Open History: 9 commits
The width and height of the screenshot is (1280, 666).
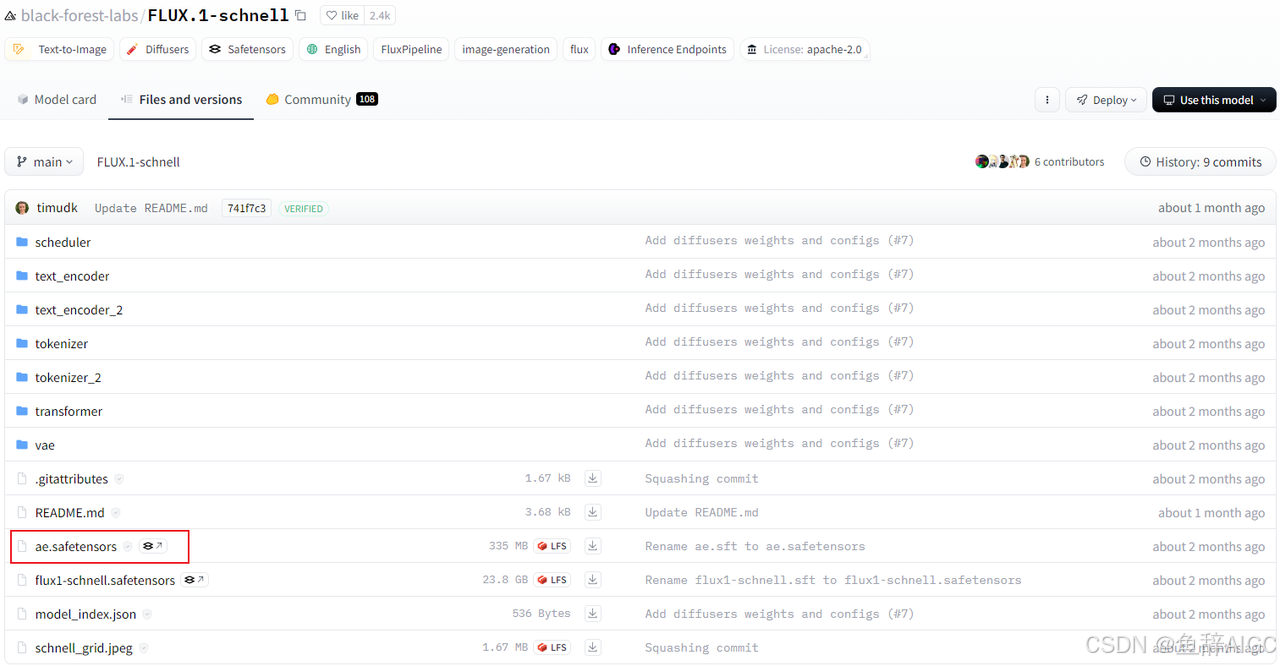coord(1200,162)
